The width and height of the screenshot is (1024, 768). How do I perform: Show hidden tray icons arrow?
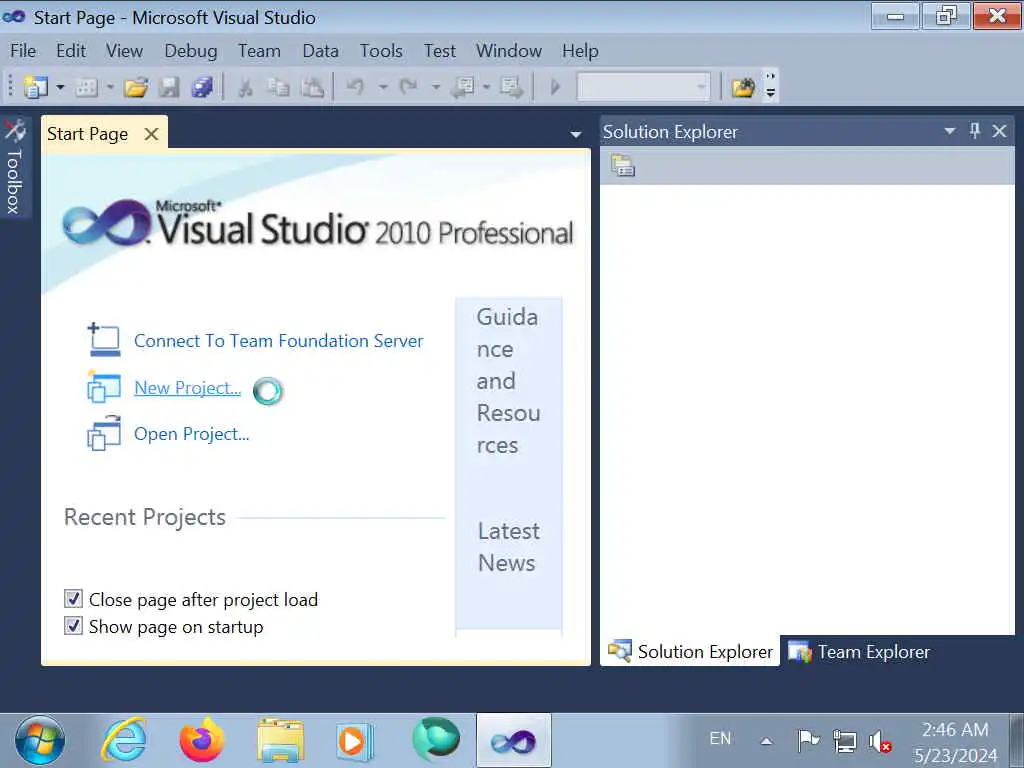point(766,741)
